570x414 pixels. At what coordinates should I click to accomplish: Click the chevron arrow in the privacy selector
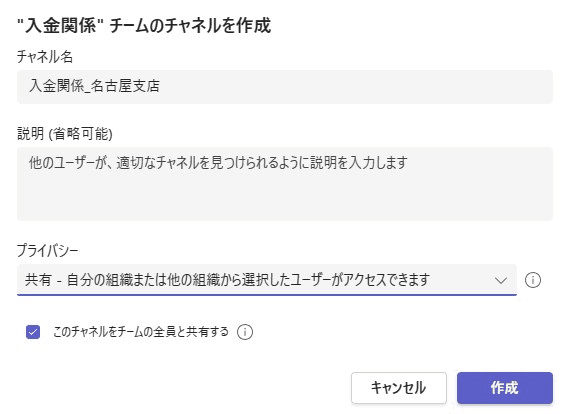pos(501,280)
